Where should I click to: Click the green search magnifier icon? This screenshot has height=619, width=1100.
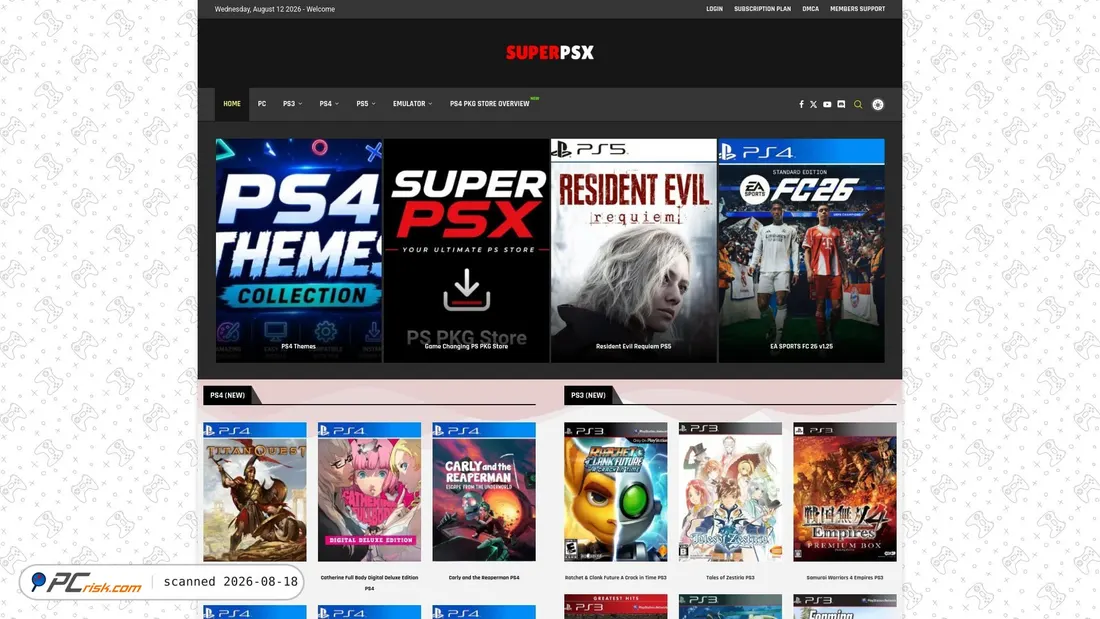click(858, 105)
